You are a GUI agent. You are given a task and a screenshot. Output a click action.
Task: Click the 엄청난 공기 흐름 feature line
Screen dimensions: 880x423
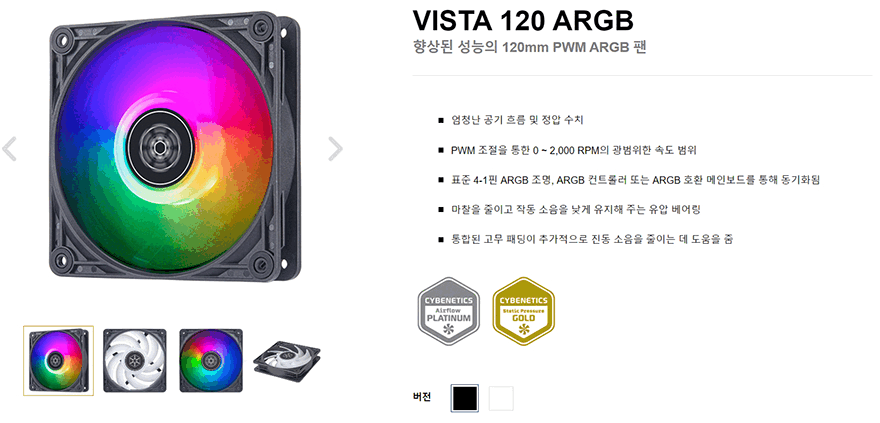coord(517,120)
